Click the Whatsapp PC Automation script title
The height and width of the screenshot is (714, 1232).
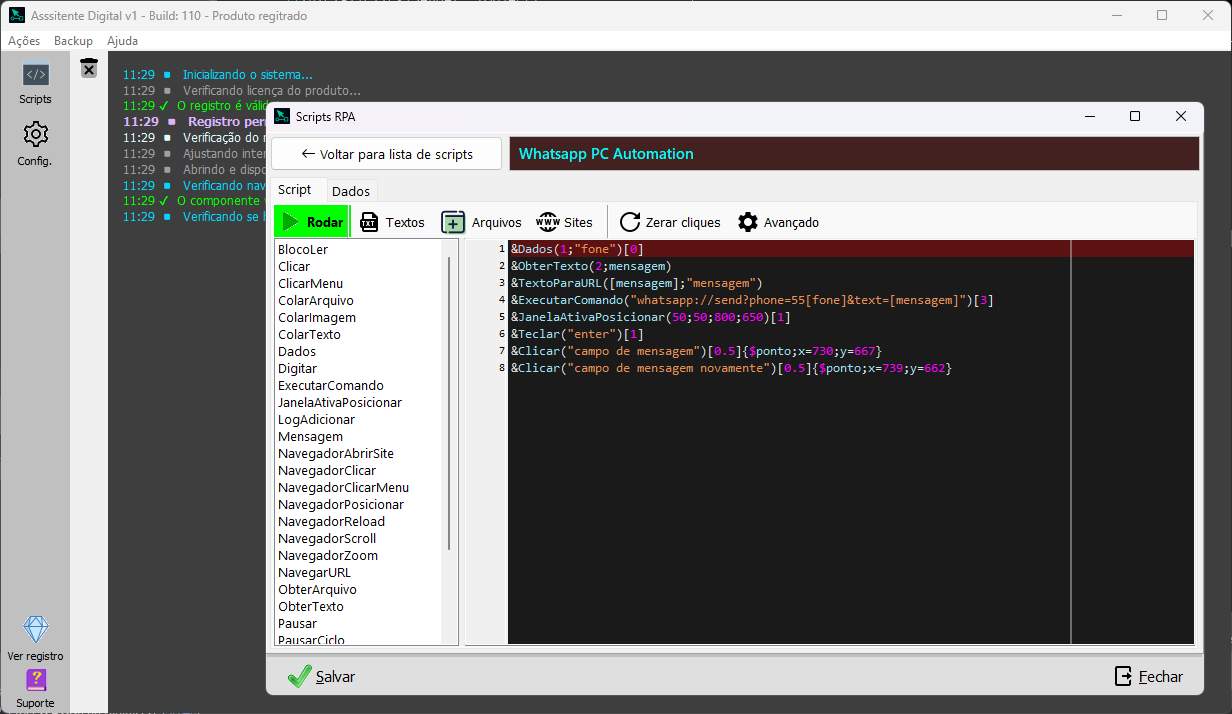click(x=606, y=154)
